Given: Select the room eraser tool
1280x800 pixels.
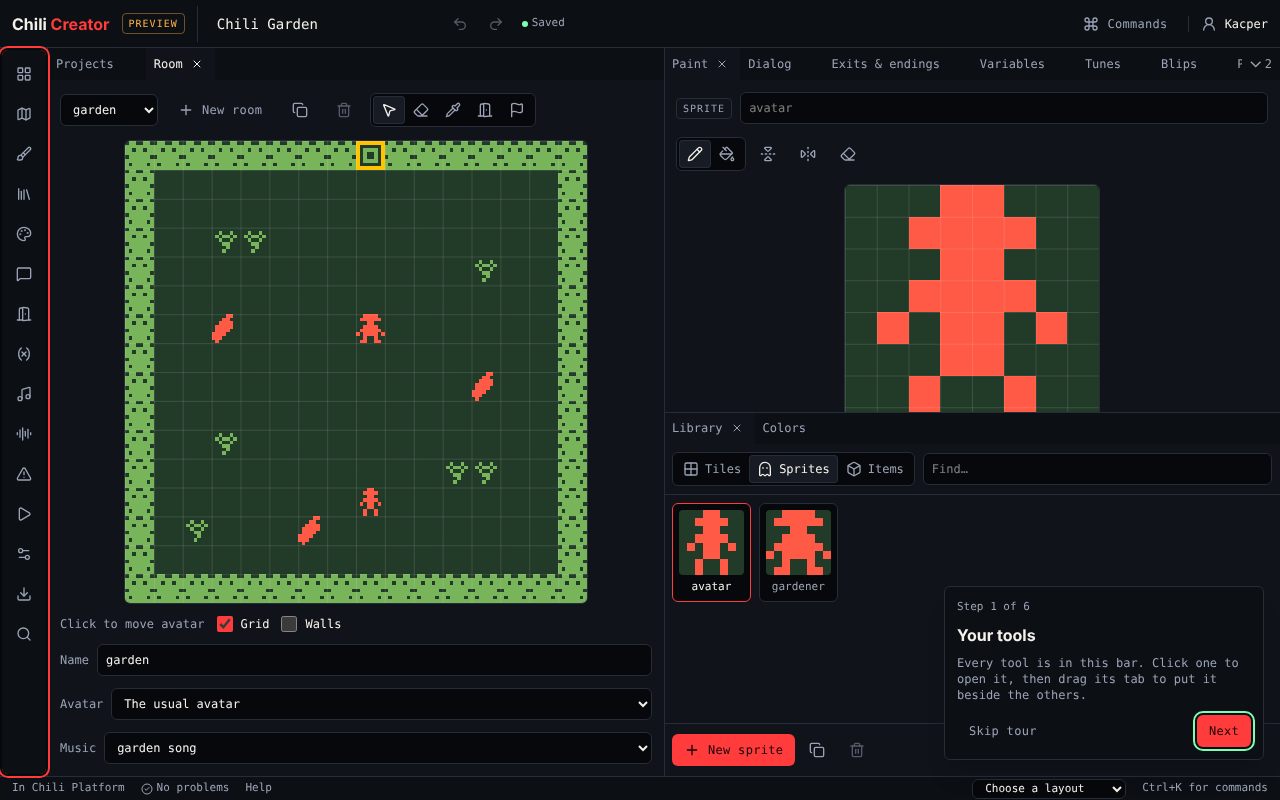Looking at the screenshot, I should pyautogui.click(x=421, y=110).
